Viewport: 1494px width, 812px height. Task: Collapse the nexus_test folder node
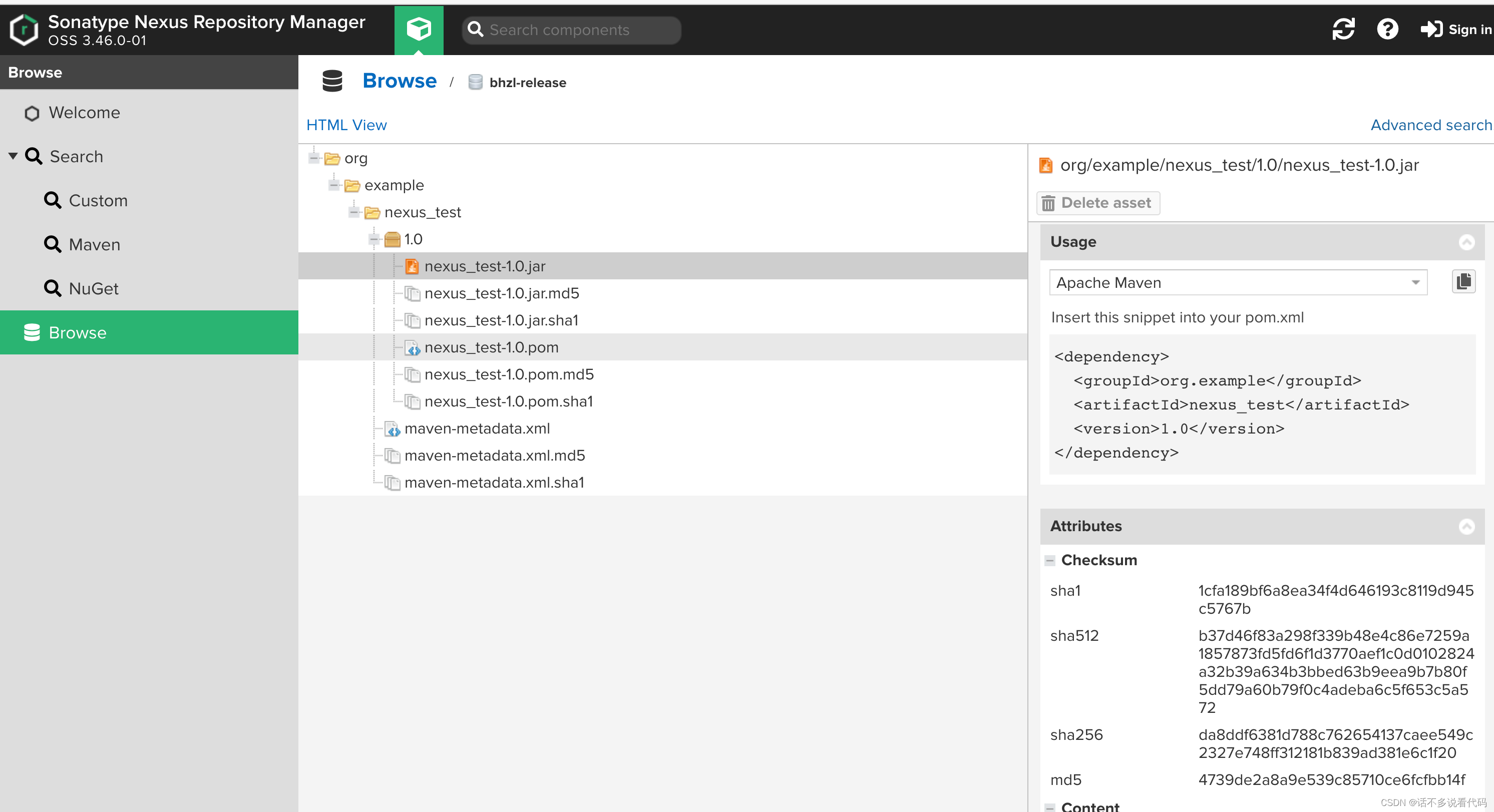pos(354,212)
